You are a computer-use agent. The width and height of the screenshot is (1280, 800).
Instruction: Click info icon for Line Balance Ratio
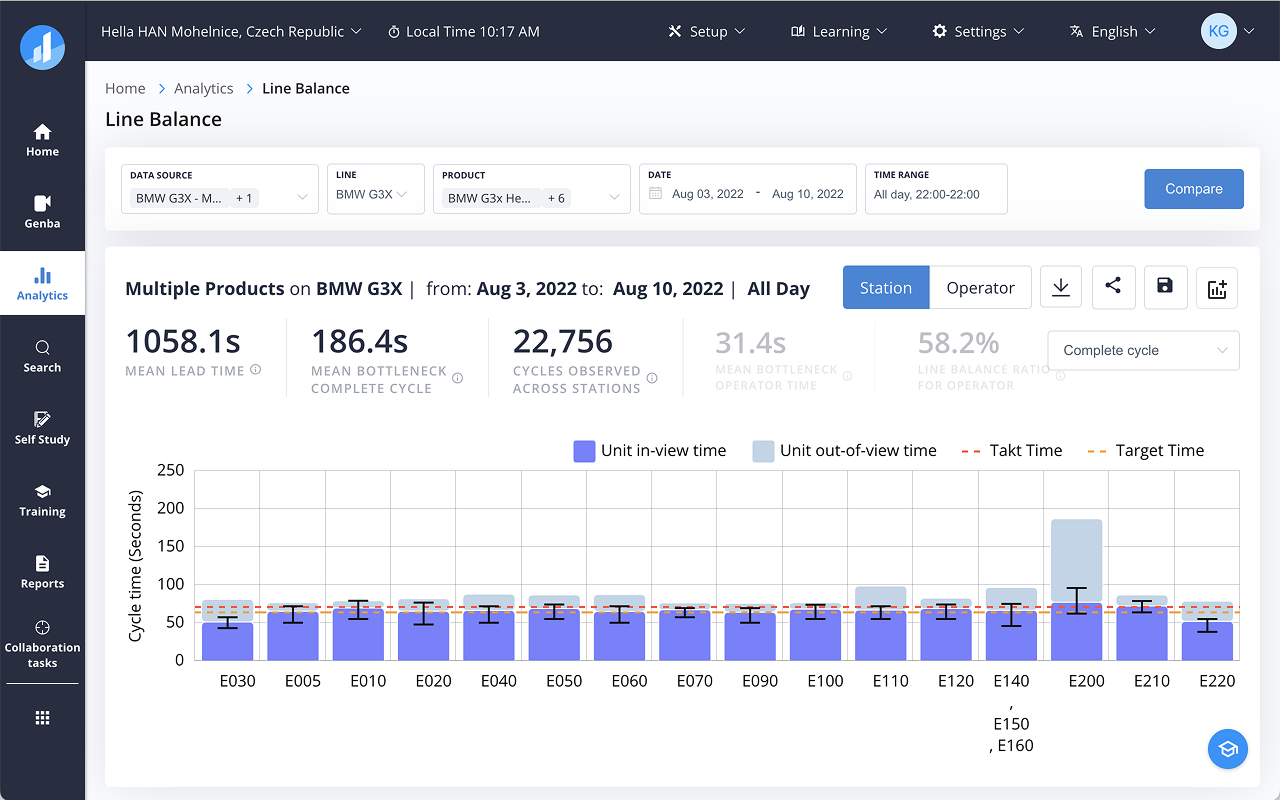[x=1060, y=377]
